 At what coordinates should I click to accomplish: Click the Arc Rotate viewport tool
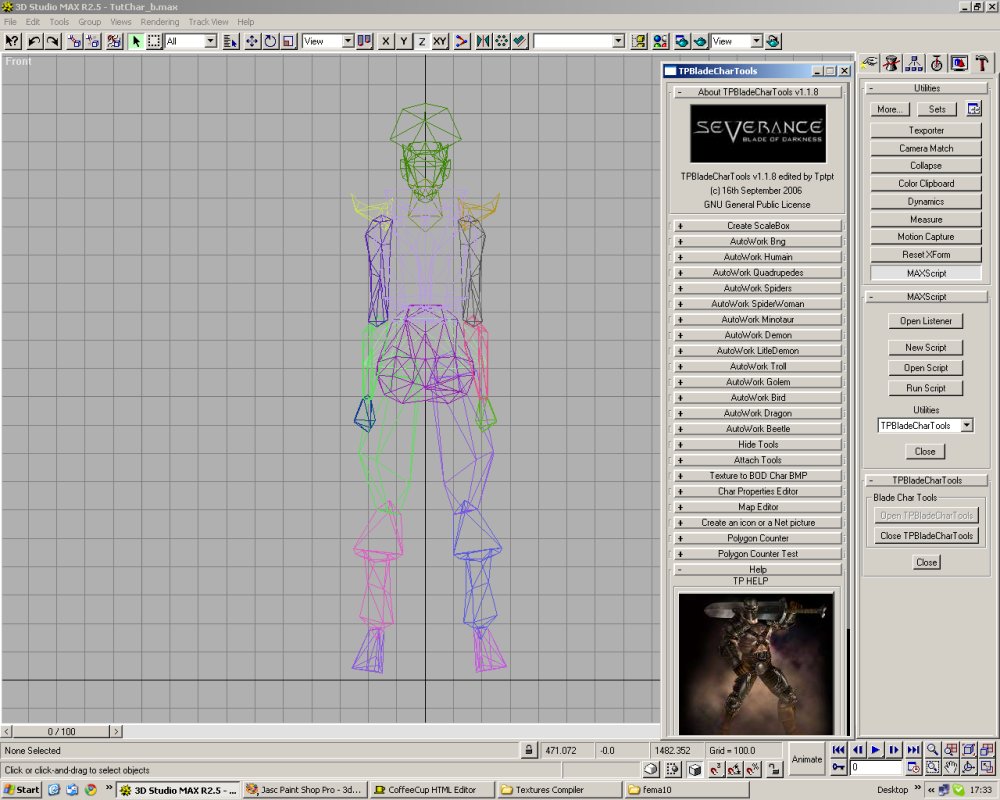pos(969,767)
